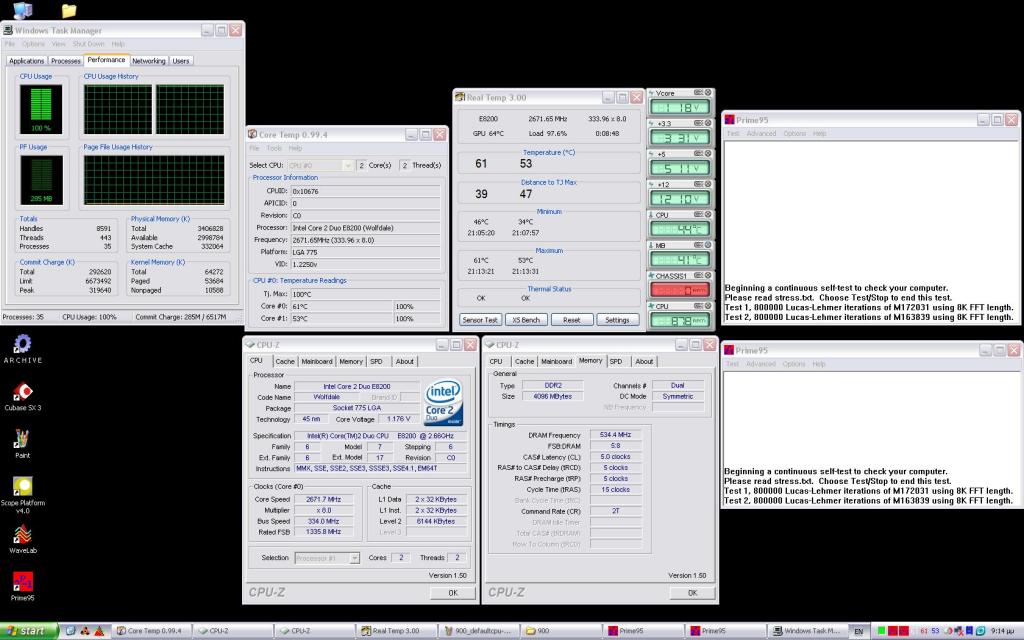The height and width of the screenshot is (640, 1024).
Task: Open Settings in Real Temp
Action: point(617,320)
